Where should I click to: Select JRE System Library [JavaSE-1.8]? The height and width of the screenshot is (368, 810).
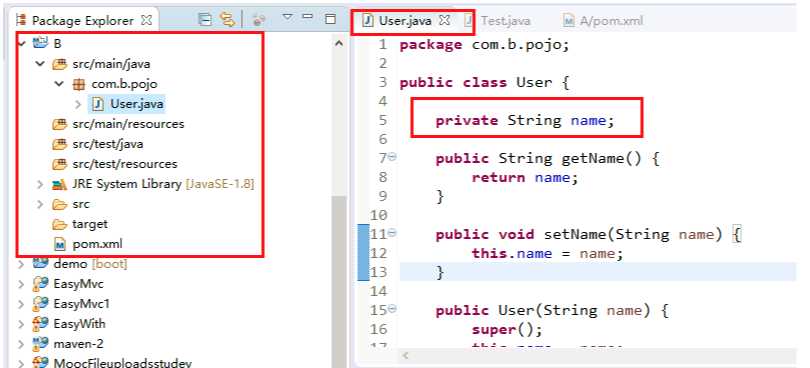click(163, 184)
